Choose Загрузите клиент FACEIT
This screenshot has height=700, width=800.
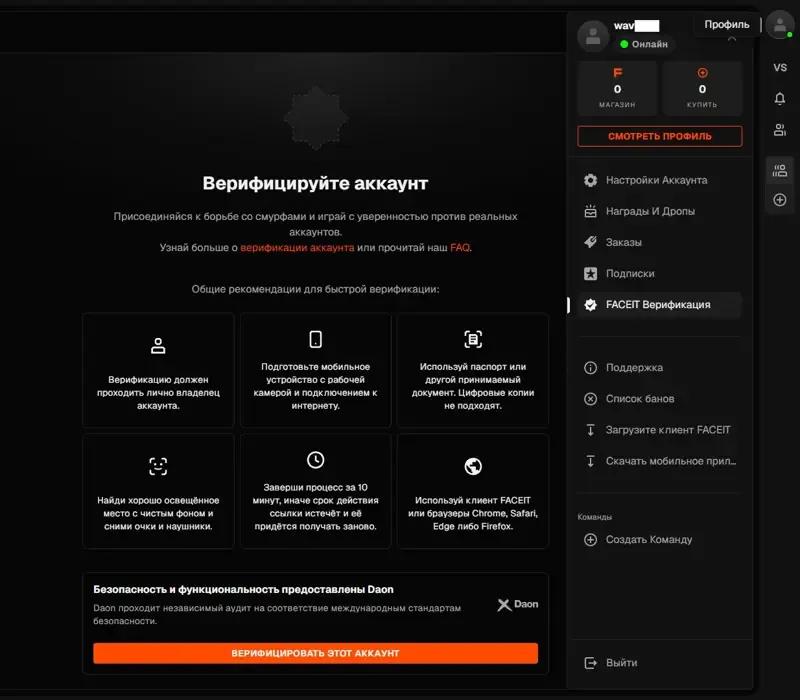tap(660, 430)
